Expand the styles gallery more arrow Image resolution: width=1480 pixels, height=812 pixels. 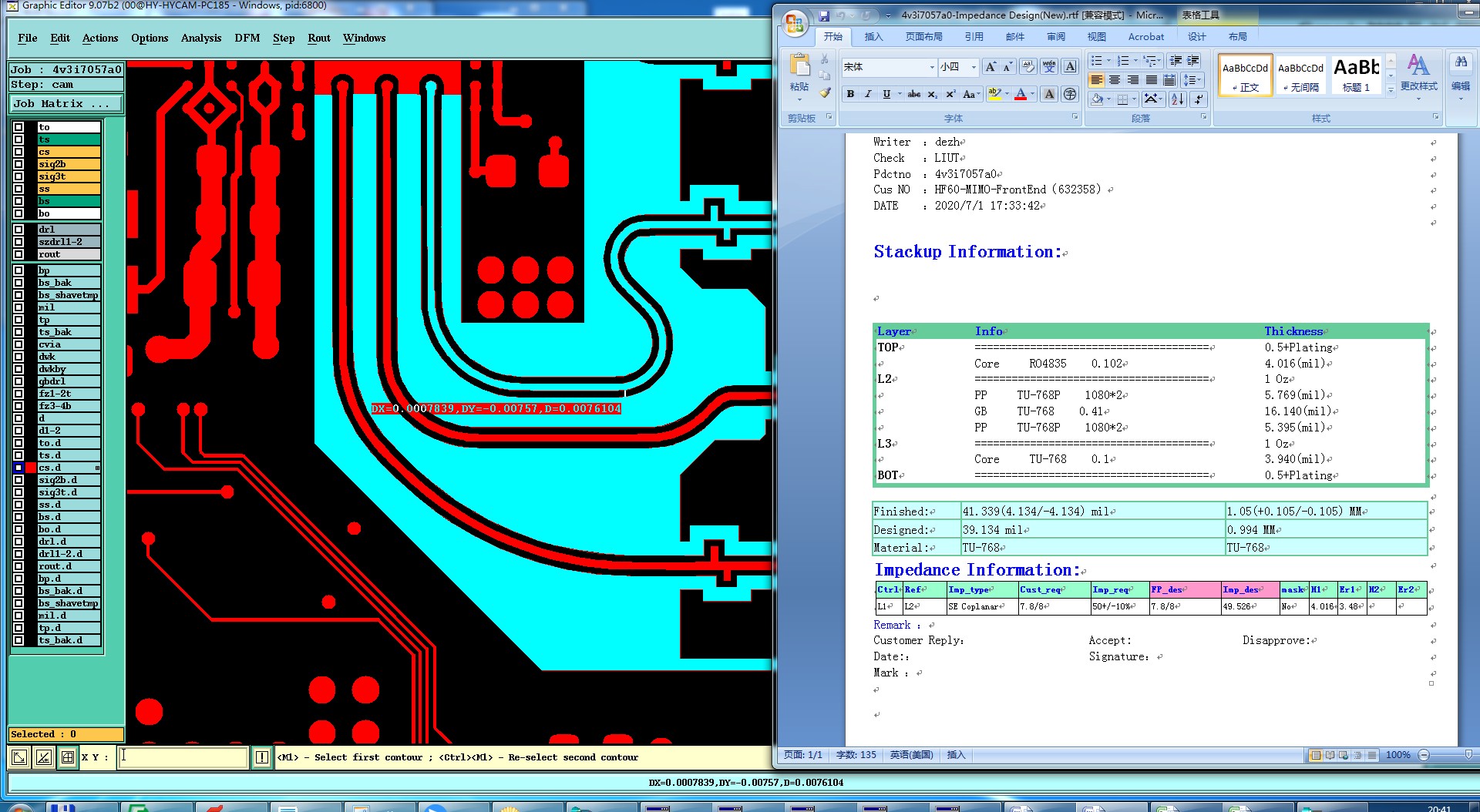pos(1391,90)
